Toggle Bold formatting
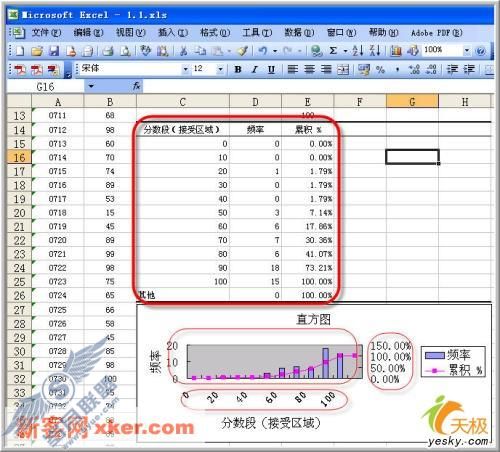The image size is (500, 452). pos(238,69)
